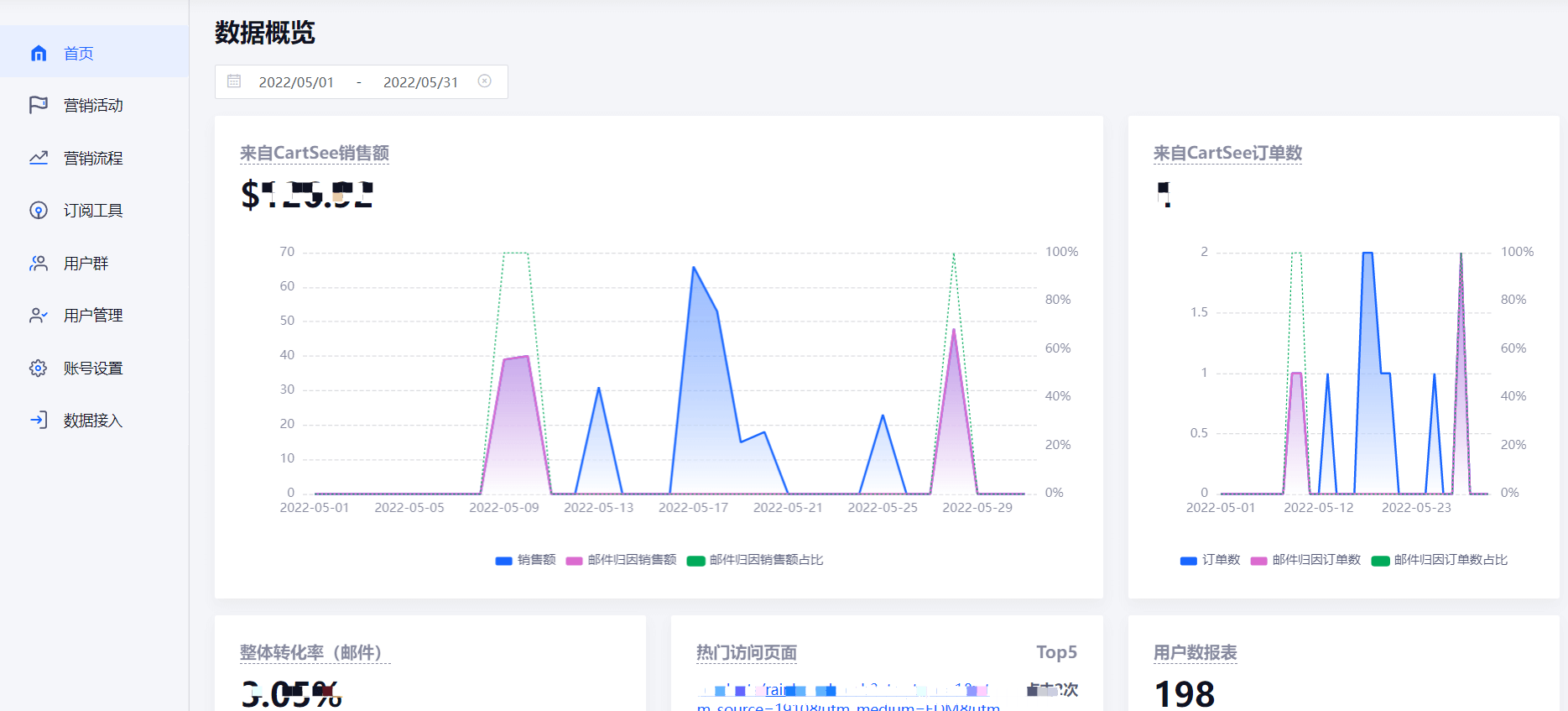Click the 2022-05-17 axis label in sales chart
Image resolution: width=1568 pixels, height=711 pixels.
694,508
